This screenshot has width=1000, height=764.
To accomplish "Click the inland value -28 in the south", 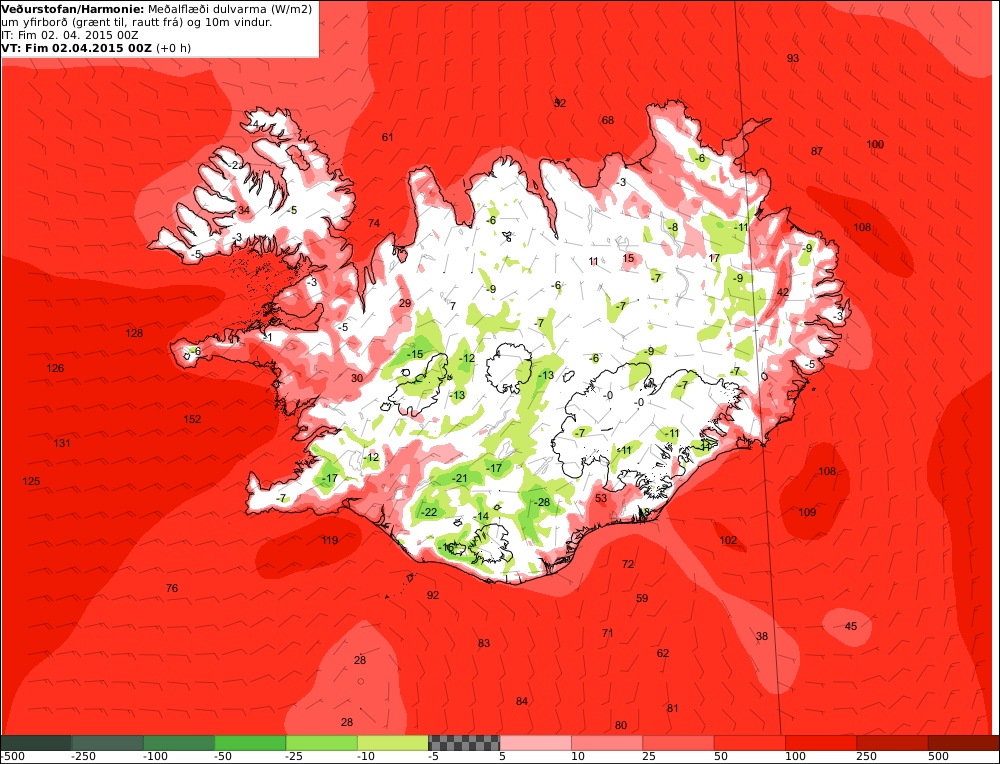I will point(541,502).
